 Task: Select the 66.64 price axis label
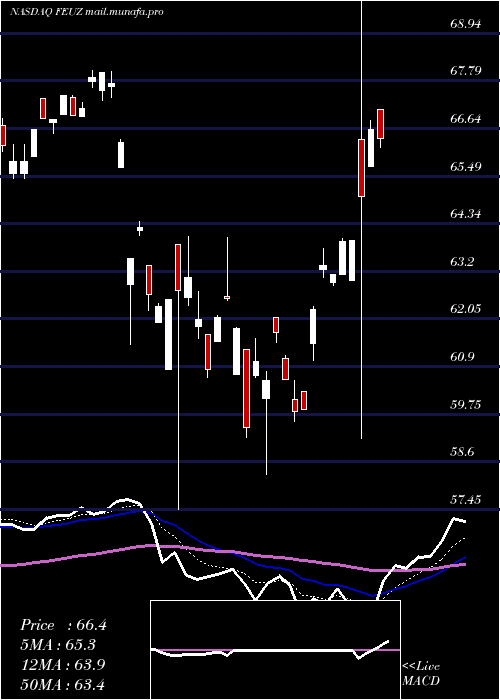pyautogui.click(x=466, y=118)
